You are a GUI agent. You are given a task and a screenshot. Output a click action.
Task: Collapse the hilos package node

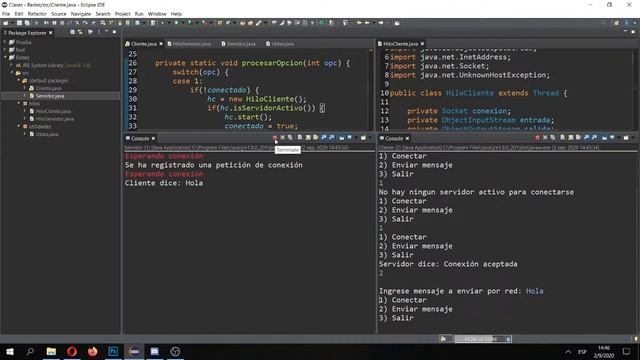pos(18,103)
